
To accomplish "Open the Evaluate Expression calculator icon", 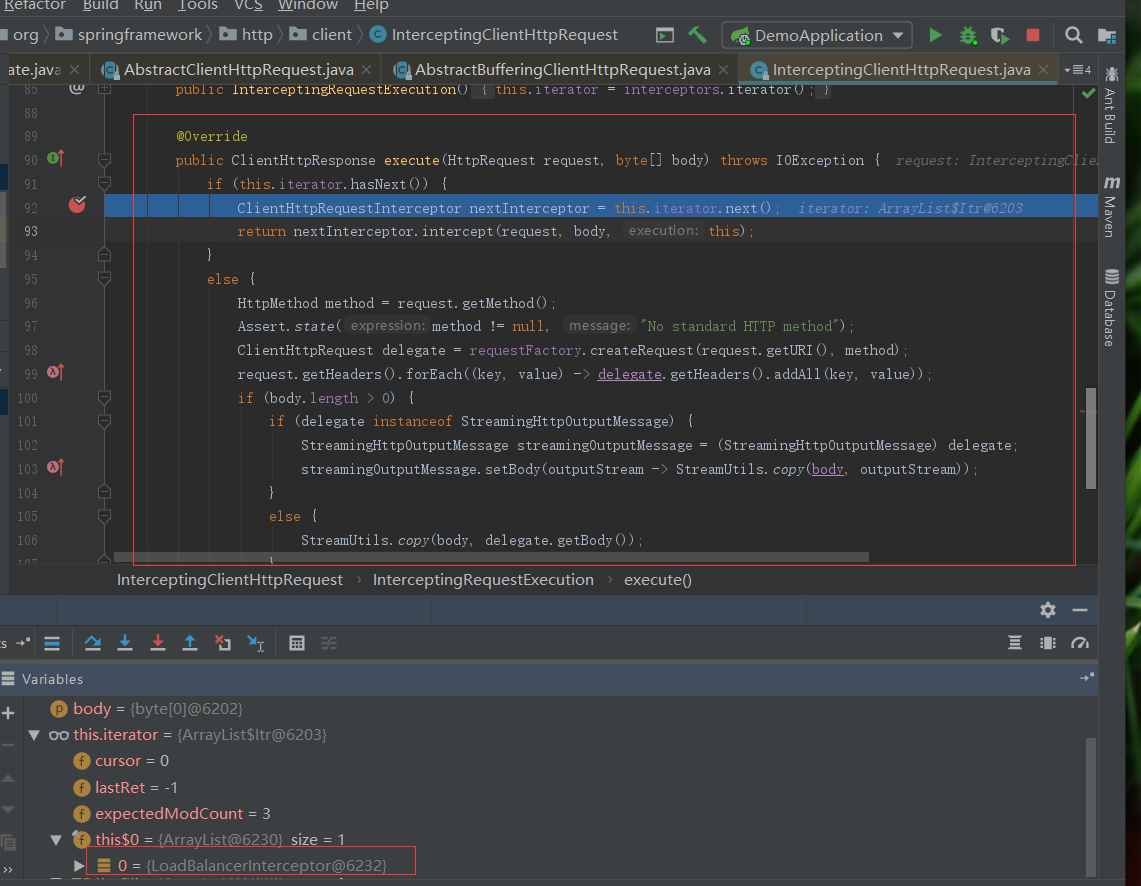I will [297, 643].
